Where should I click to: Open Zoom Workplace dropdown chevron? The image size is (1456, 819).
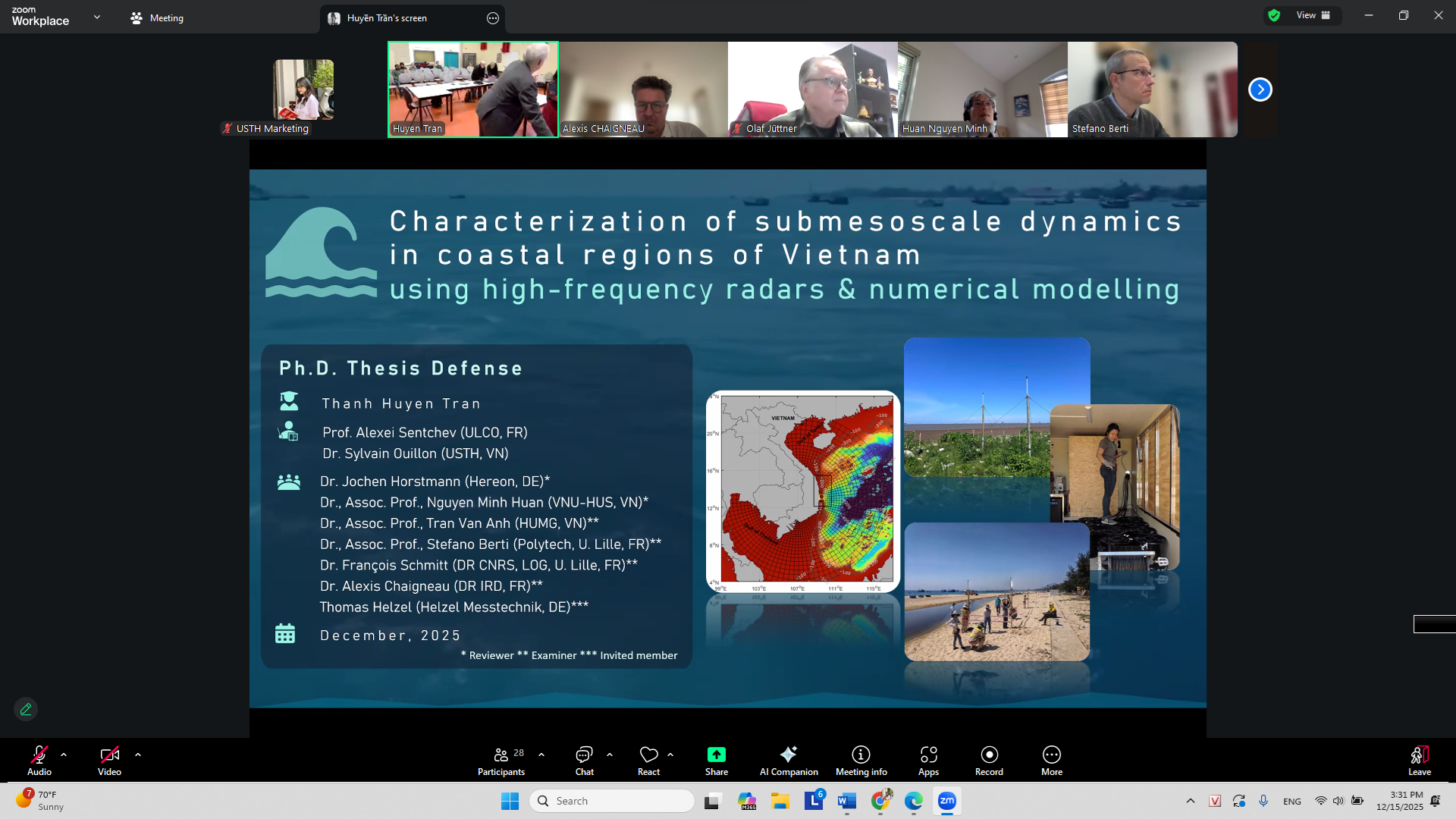(97, 17)
